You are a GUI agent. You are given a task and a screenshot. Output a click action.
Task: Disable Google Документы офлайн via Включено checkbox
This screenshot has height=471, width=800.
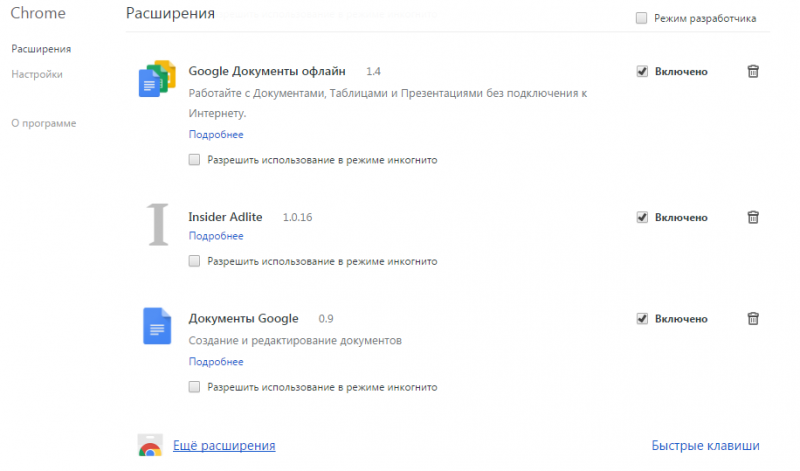pos(641,72)
